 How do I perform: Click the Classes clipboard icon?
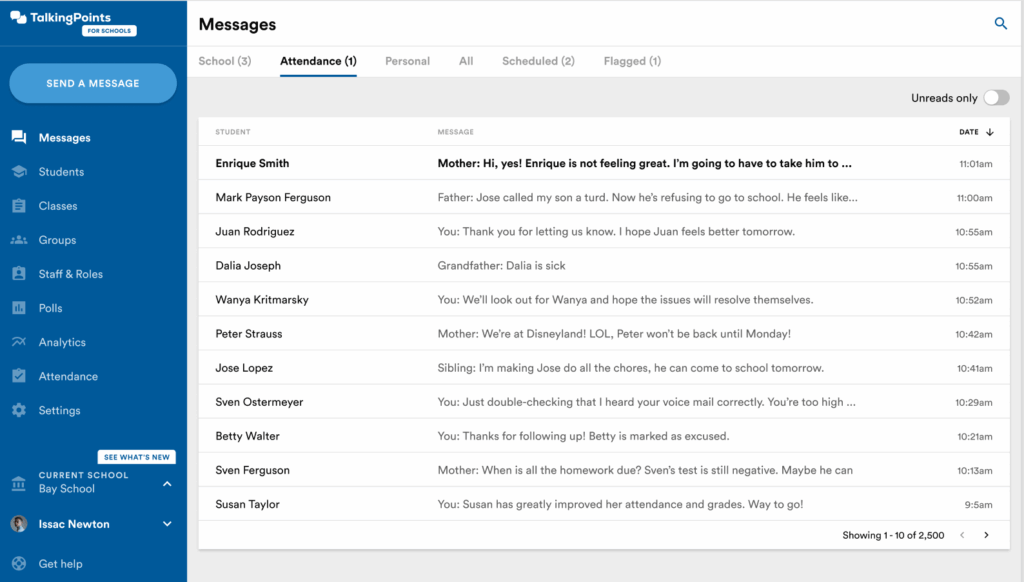click(18, 206)
